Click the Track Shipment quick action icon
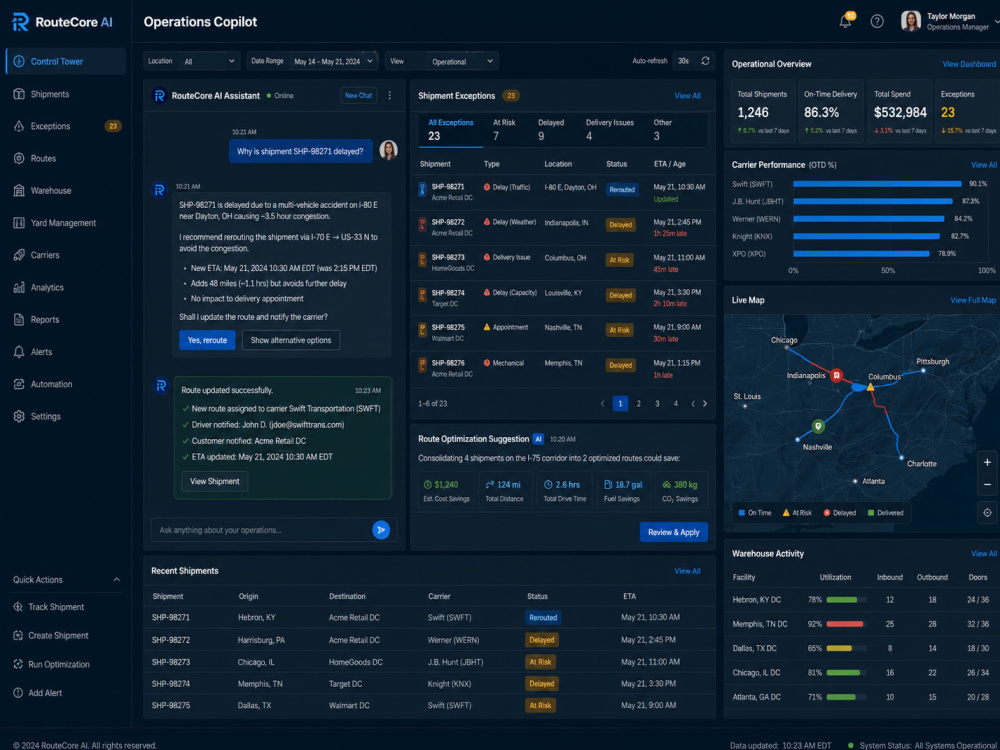Screen dimensions: 1000x750 click(18, 607)
